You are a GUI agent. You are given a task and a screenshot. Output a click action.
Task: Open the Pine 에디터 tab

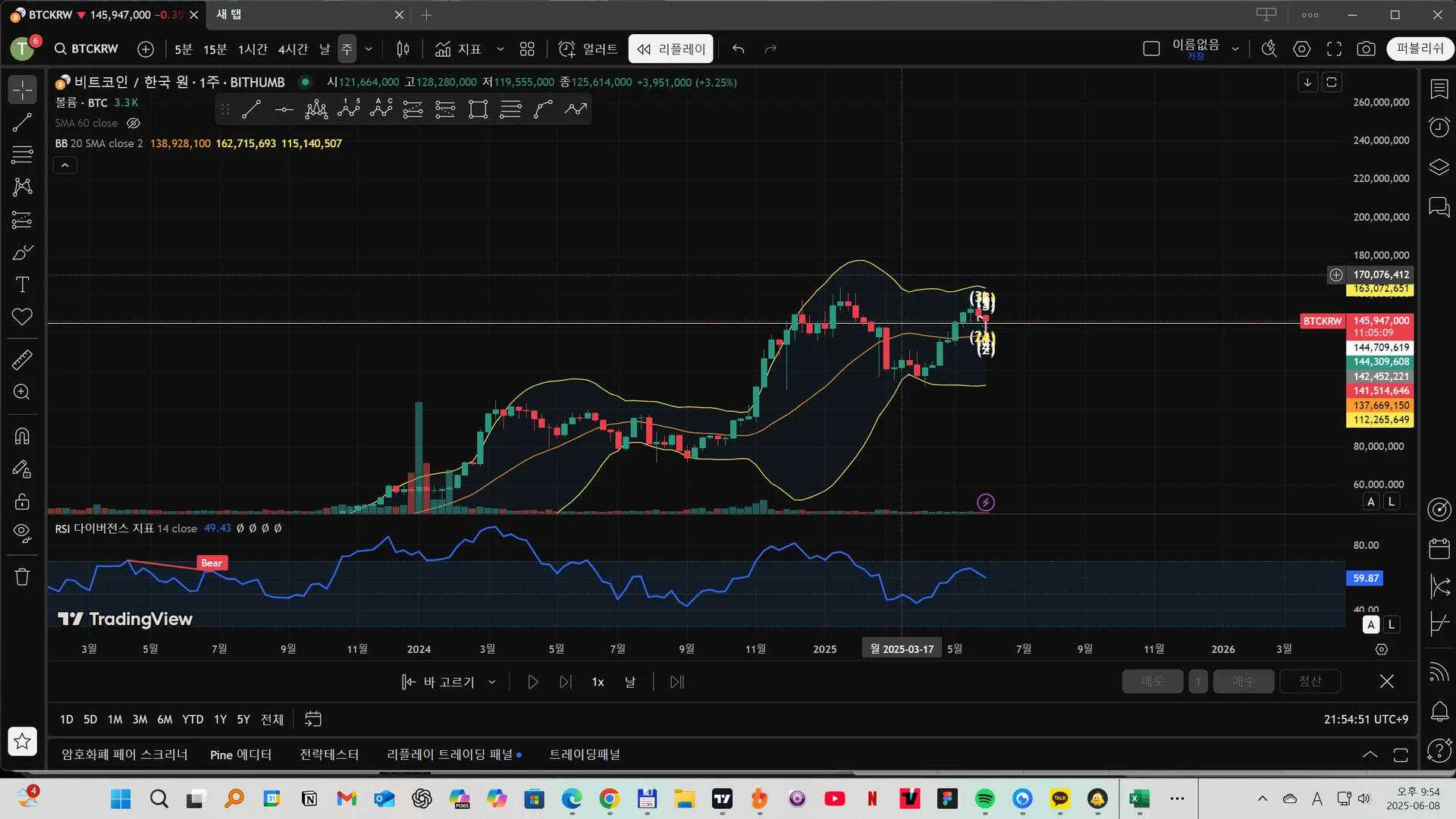click(240, 755)
